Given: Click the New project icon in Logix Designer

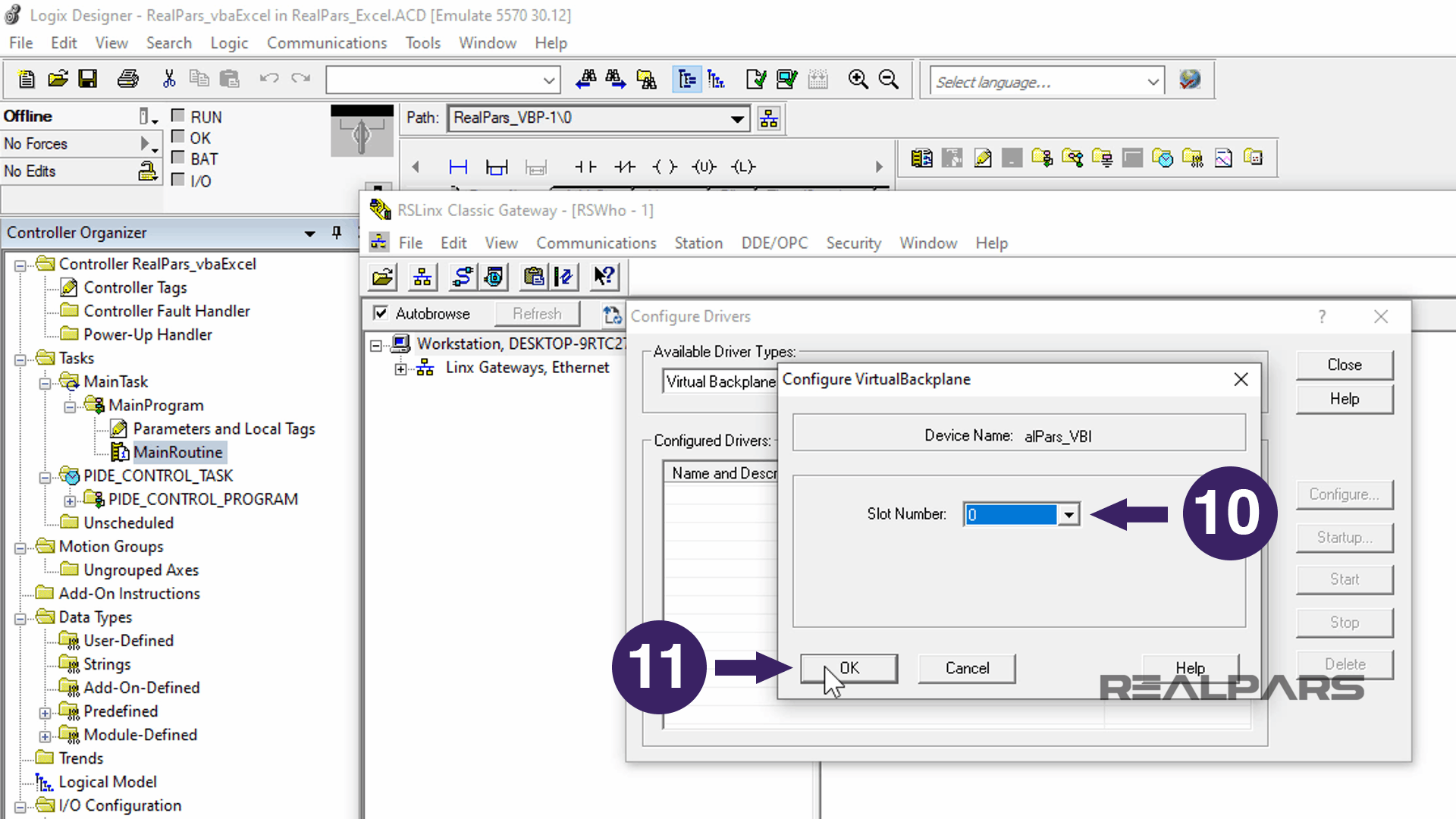Looking at the screenshot, I should 26,80.
